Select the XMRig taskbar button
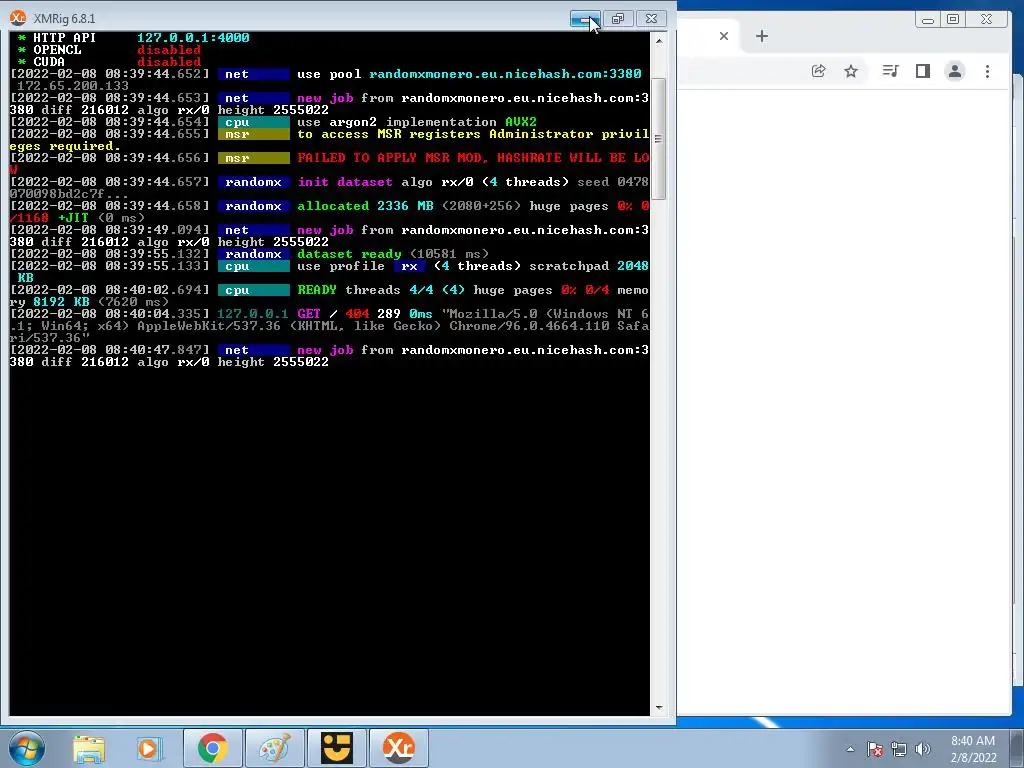Viewport: 1024px width, 768px height. tap(399, 748)
